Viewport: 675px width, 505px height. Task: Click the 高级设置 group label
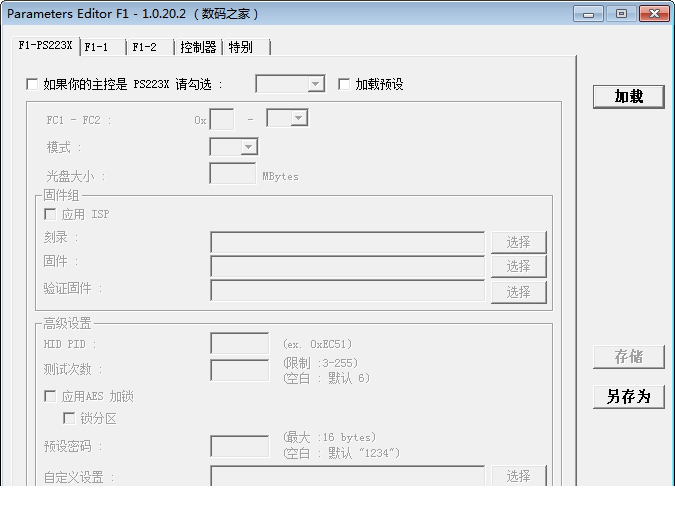(67, 323)
